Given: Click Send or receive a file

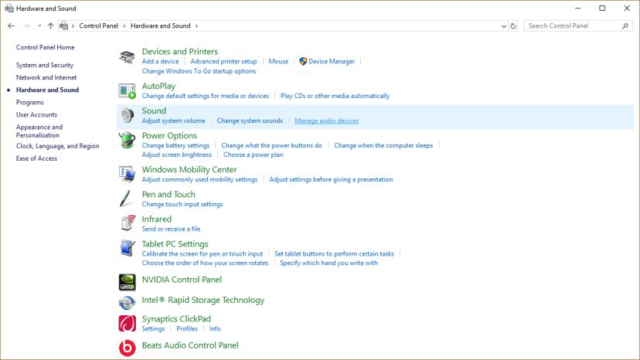Looking at the screenshot, I should coord(171,229).
